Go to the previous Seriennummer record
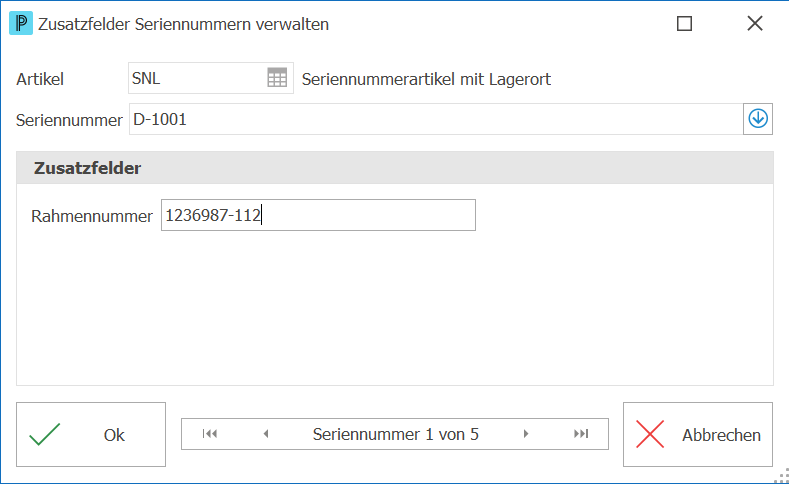Image resolution: width=789 pixels, height=484 pixels. [266, 434]
